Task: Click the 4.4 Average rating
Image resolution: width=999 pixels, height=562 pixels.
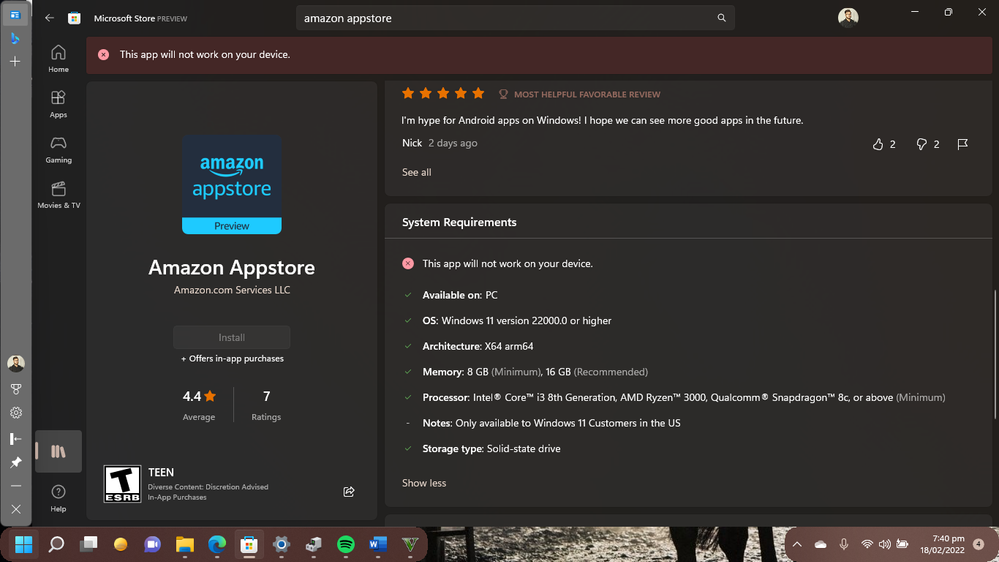Action: [199, 405]
